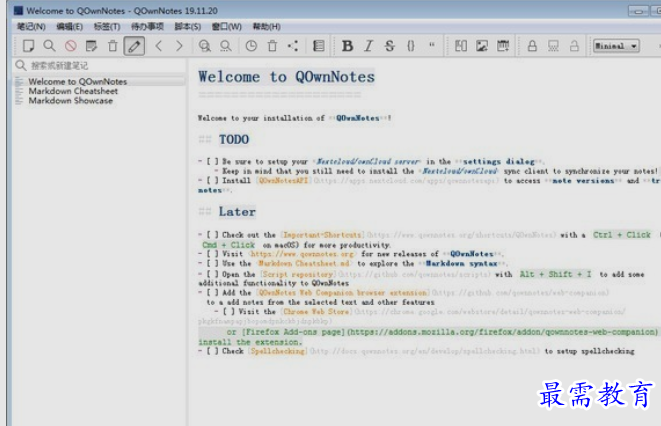
Task: Go back with the left arrow icon
Action: tap(159, 46)
